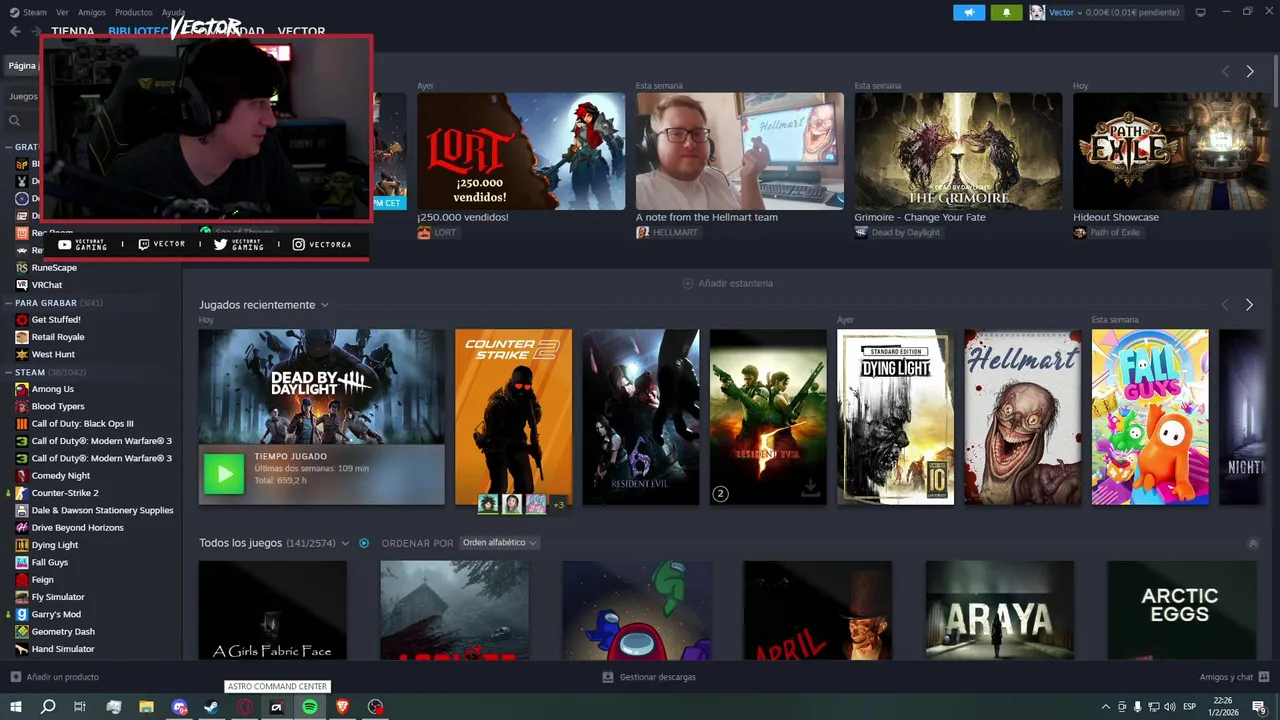Open Spotify from the taskbar

tap(310, 707)
